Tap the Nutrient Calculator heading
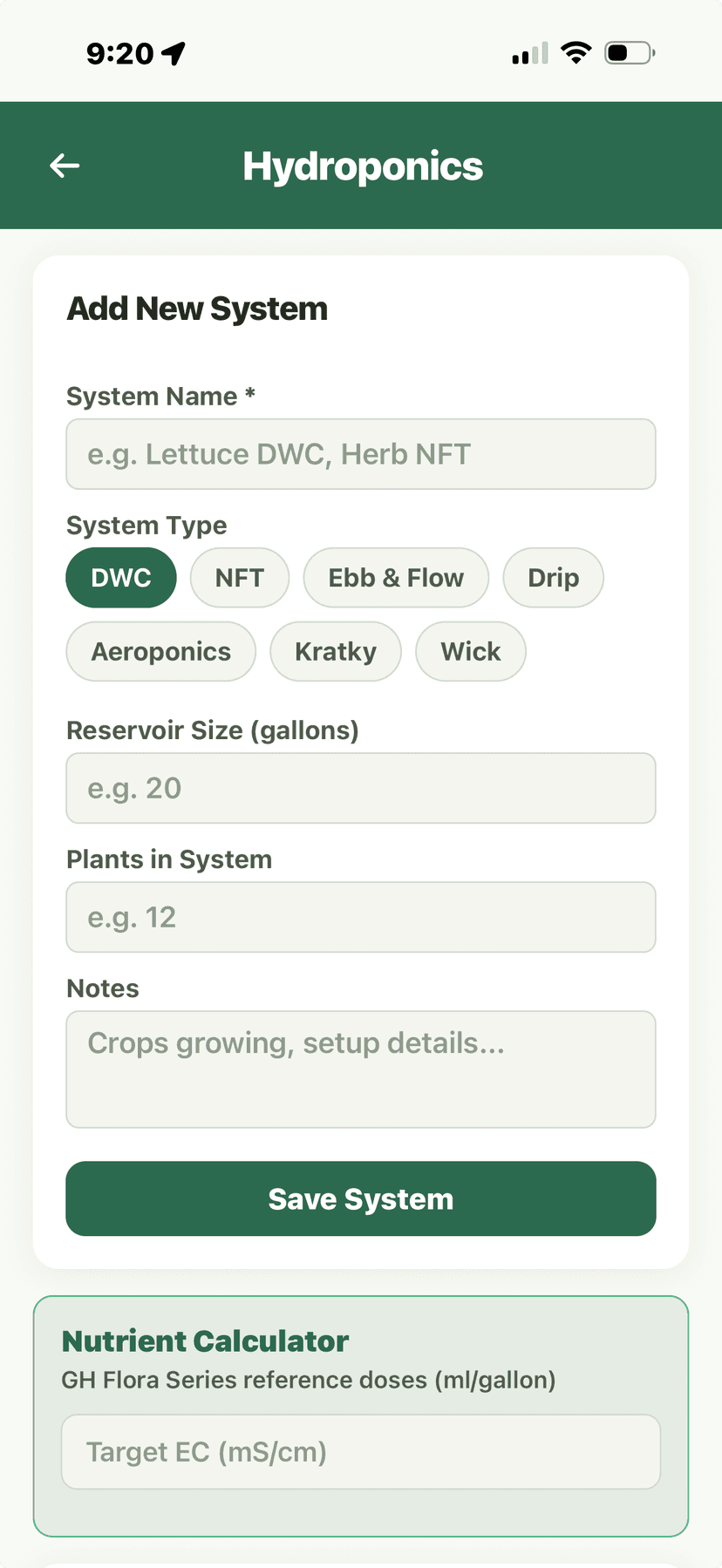This screenshot has height=1568, width=722. (x=204, y=1341)
